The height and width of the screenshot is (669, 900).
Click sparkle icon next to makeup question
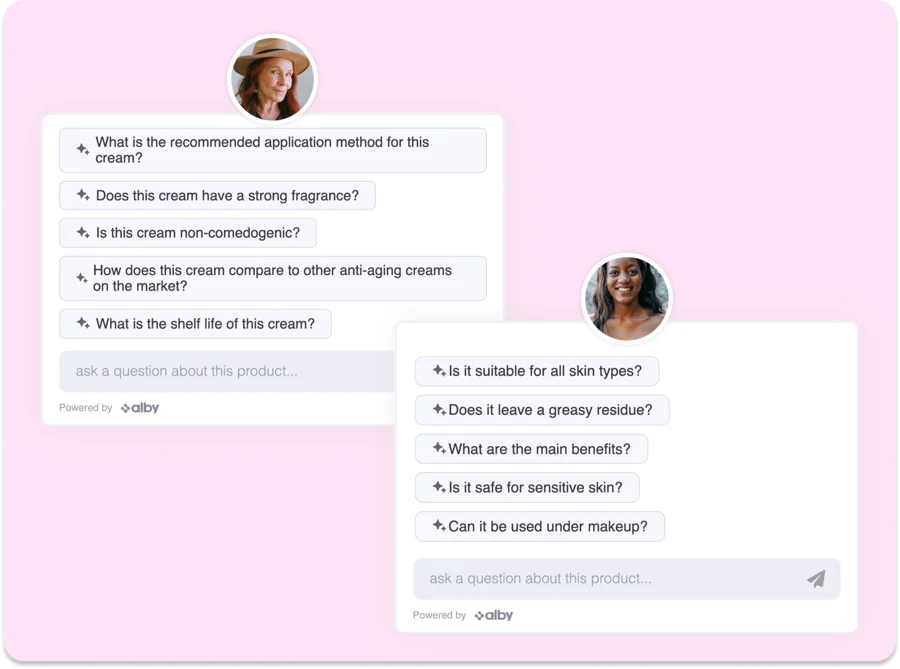[x=439, y=526]
